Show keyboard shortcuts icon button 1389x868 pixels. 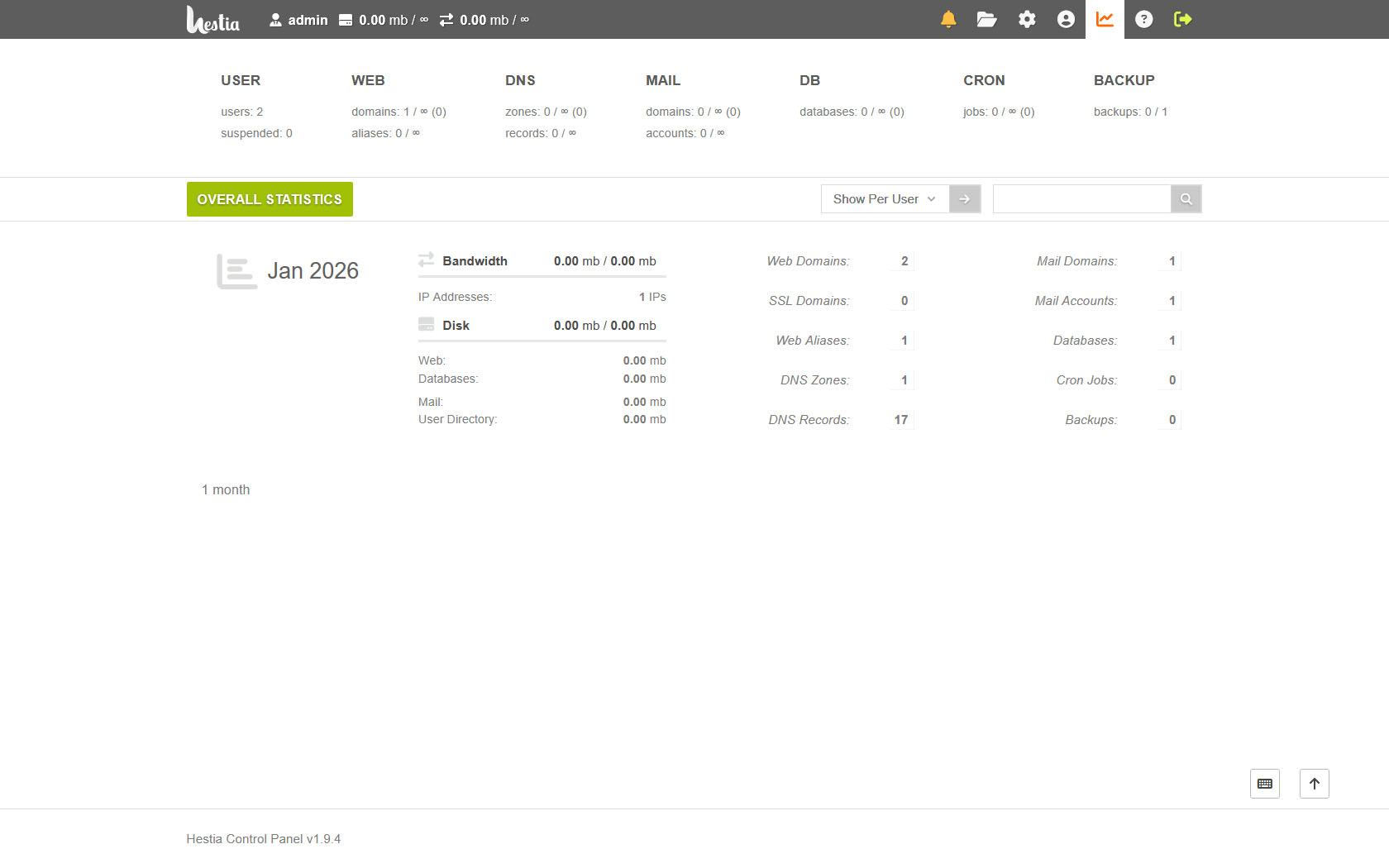(x=1264, y=784)
